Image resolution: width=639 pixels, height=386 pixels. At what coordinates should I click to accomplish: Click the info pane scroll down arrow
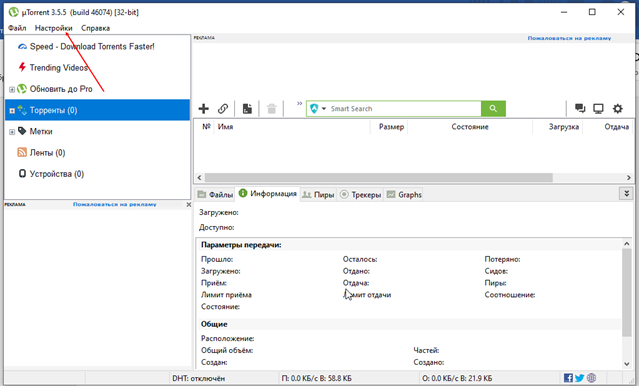[x=626, y=364]
